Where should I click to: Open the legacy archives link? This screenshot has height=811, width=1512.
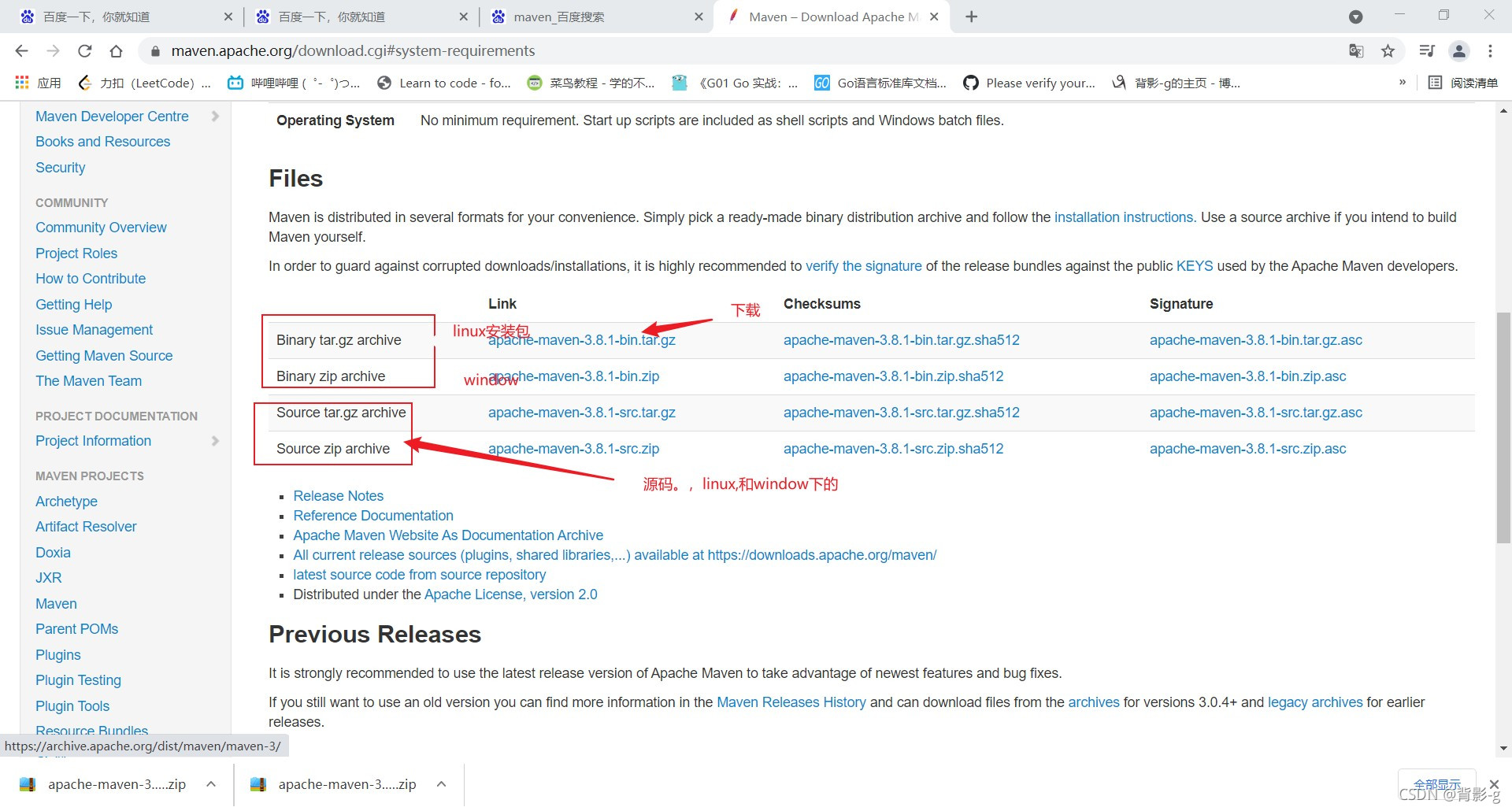pos(1314,702)
